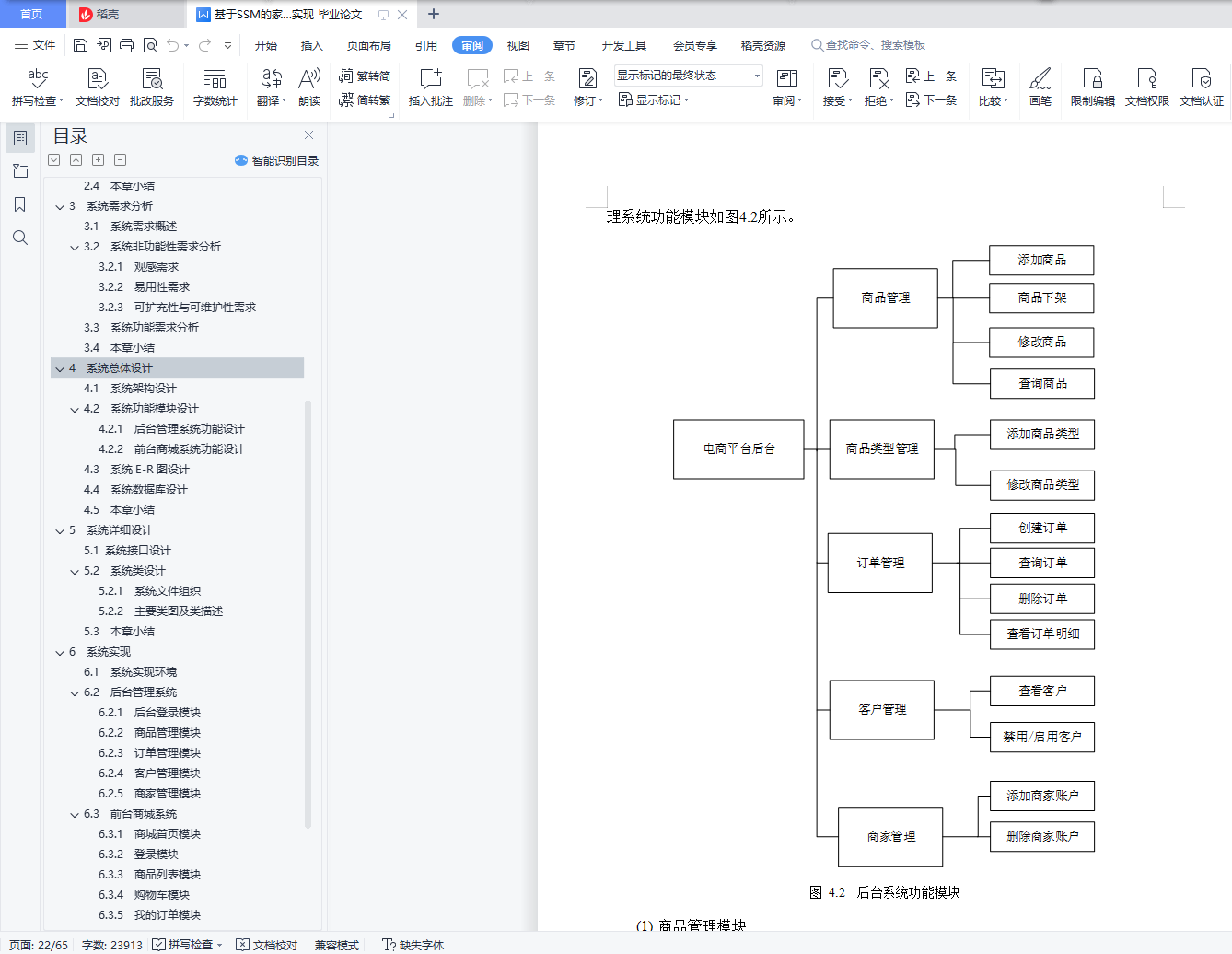Open the 显示标记 options dropdown
1232x954 pixels.
[x=654, y=99]
